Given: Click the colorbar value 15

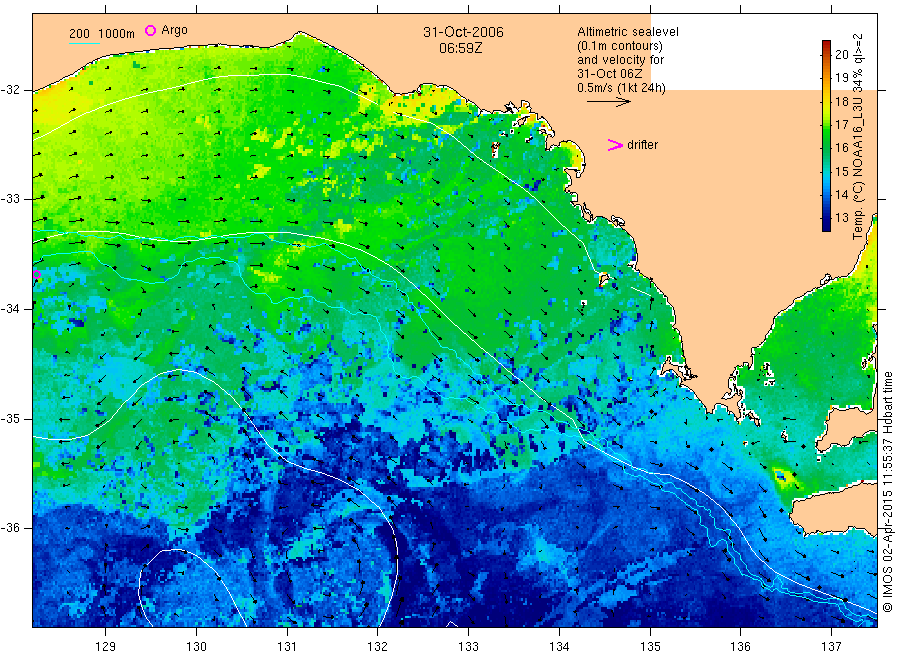Looking at the screenshot, I should [x=841, y=171].
